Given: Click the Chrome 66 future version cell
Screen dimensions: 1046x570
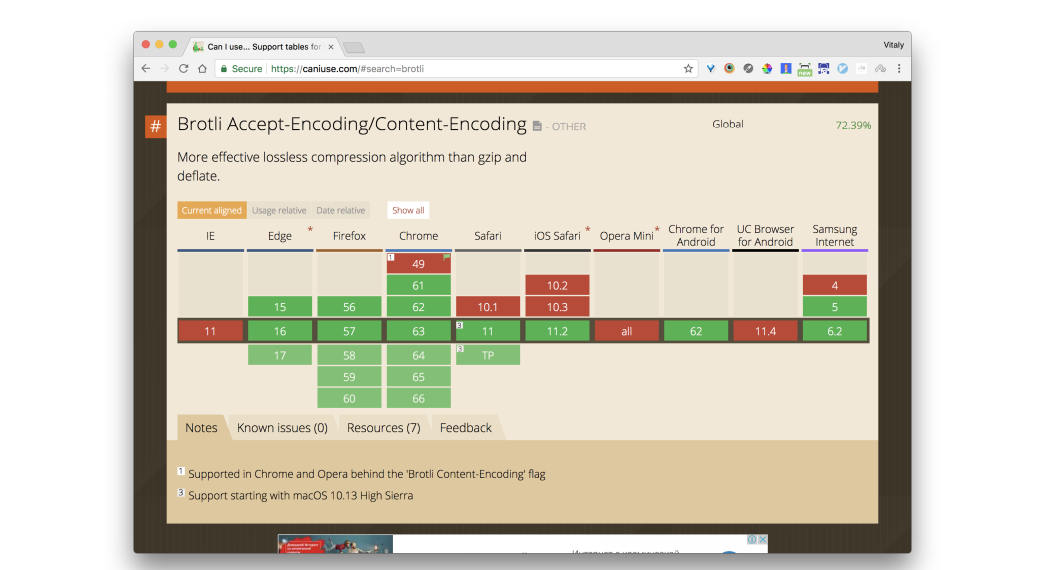Looking at the screenshot, I should (418, 398).
